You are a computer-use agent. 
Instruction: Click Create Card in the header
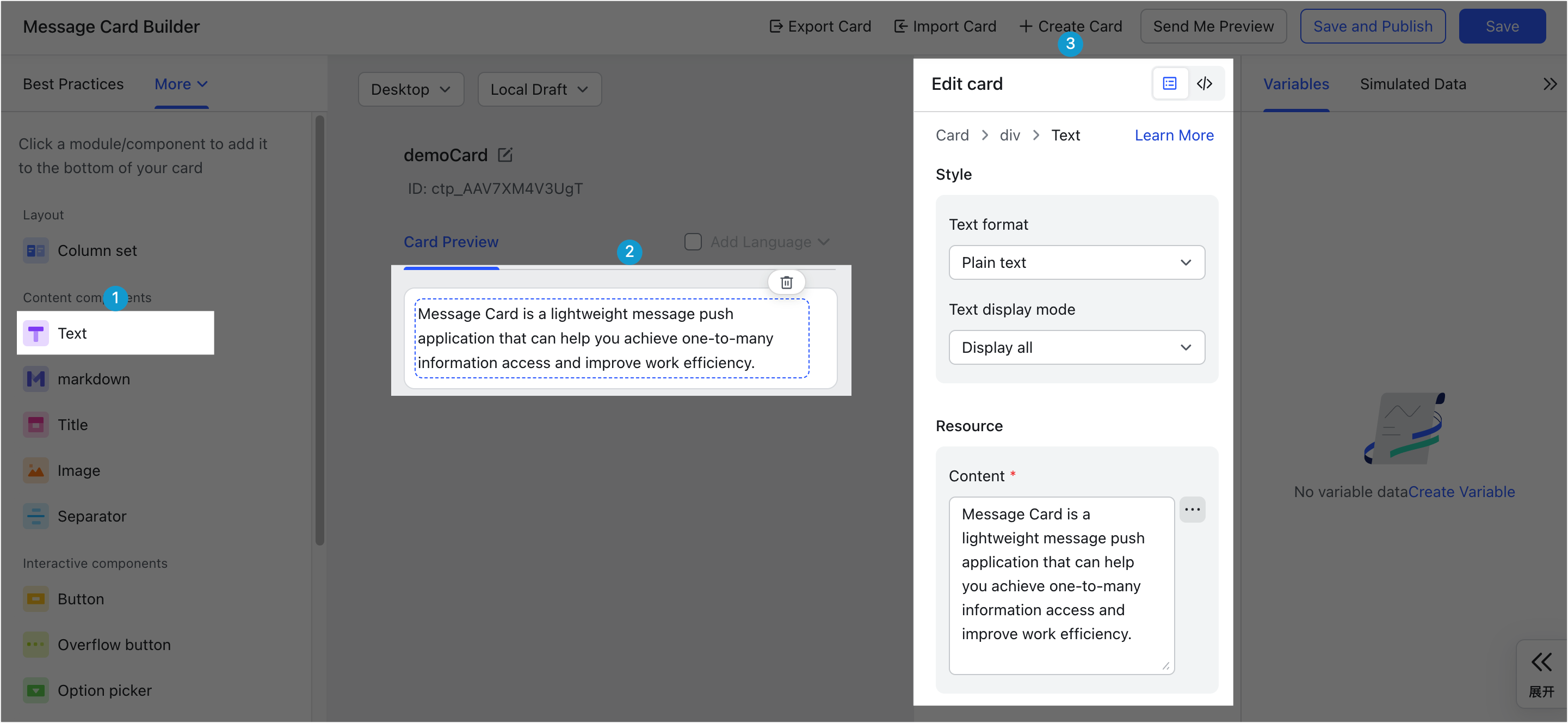click(x=1071, y=26)
